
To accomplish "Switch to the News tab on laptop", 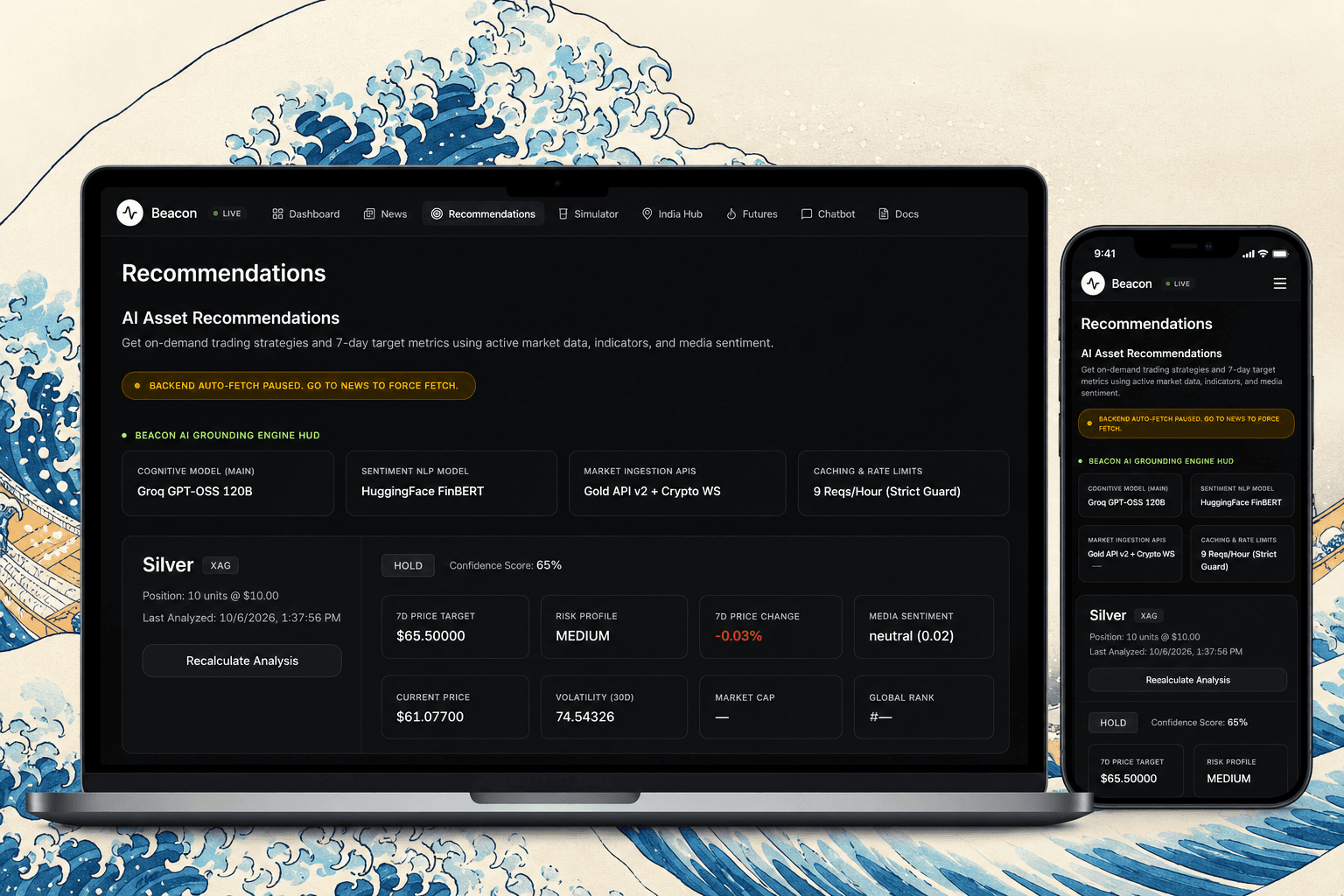I will pyautogui.click(x=386, y=213).
